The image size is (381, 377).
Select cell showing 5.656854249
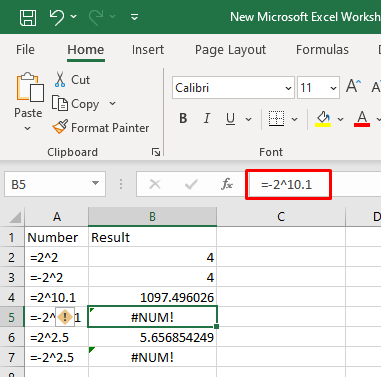(152, 337)
